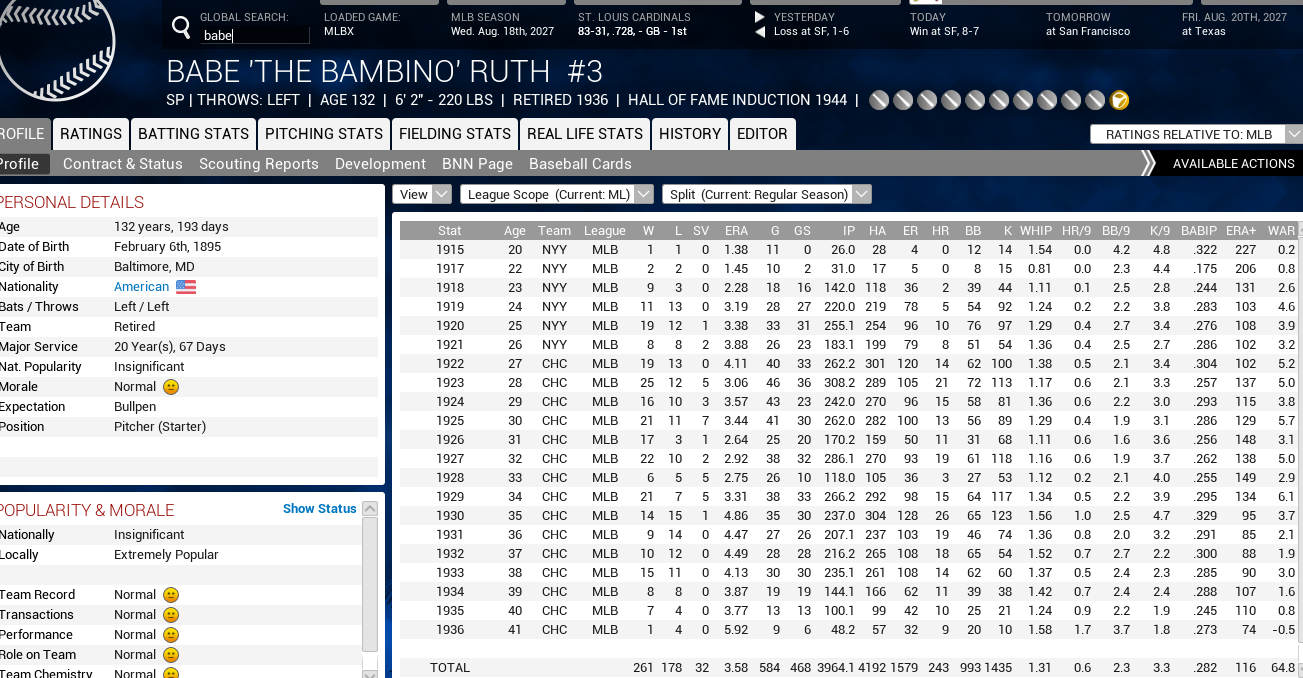This screenshot has height=678, width=1303.
Task: Open the Contract & Status subtab
Action: pyautogui.click(x=122, y=164)
